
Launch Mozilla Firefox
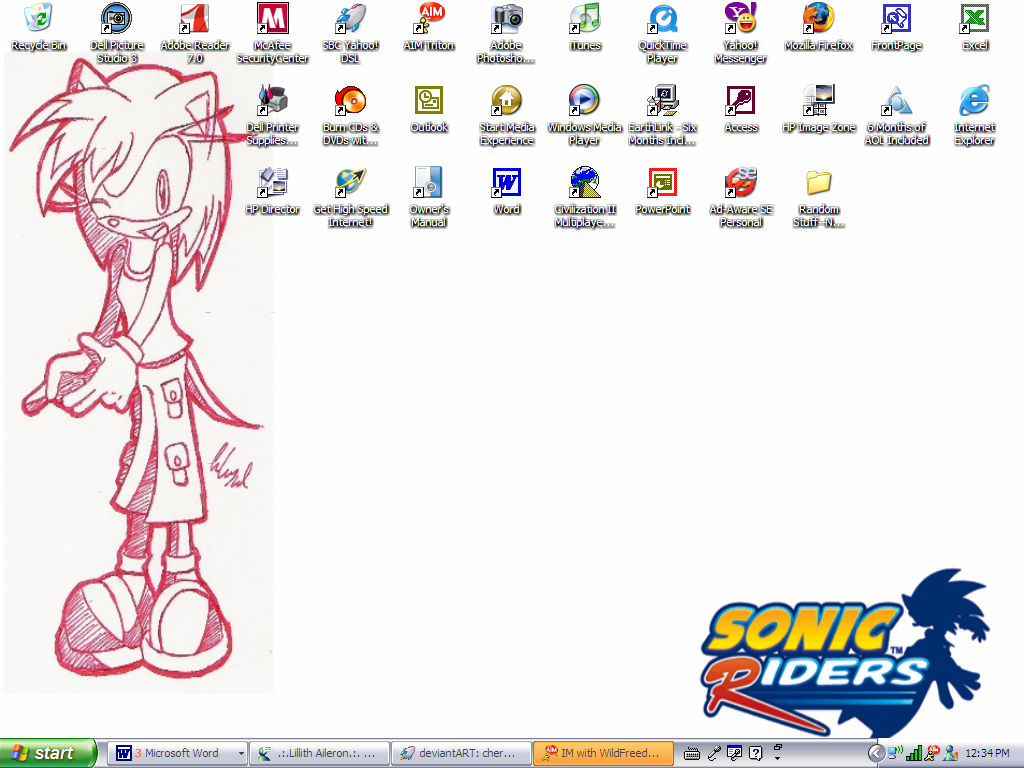pos(818,20)
